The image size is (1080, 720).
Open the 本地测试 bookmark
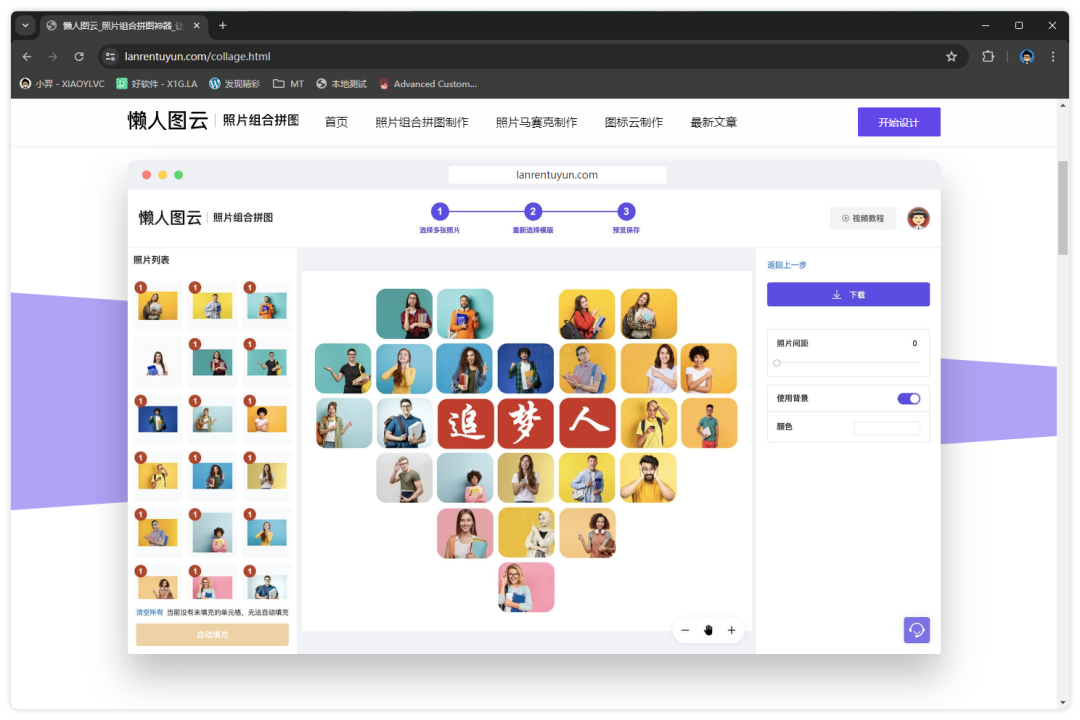(x=341, y=83)
